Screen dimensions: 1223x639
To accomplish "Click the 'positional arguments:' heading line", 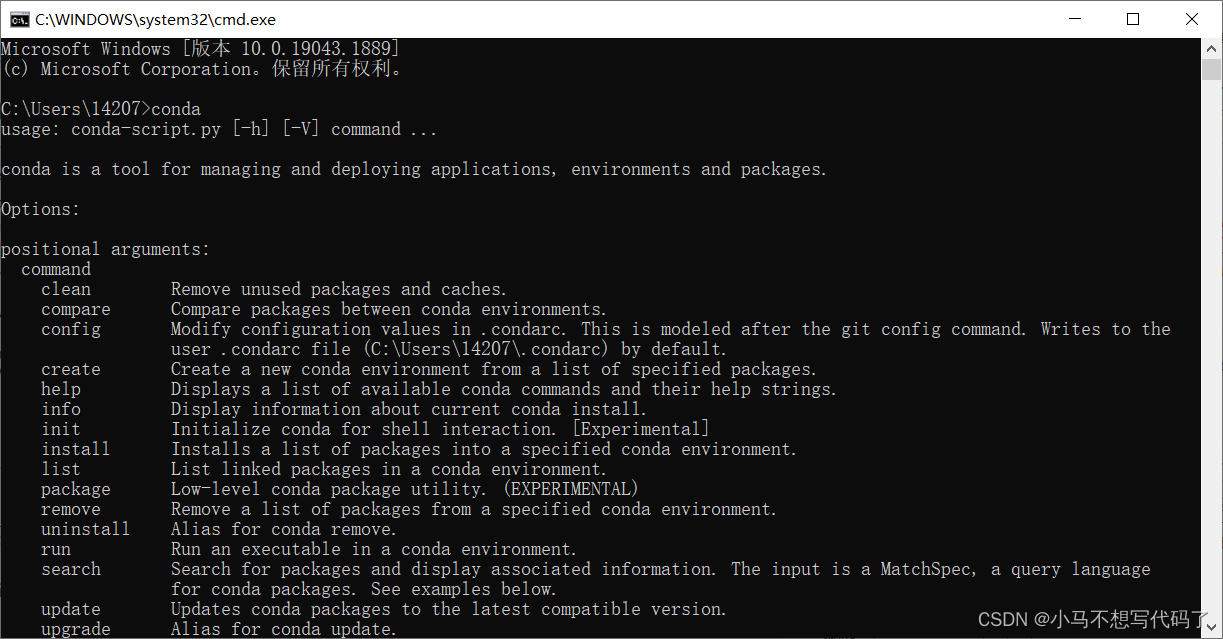I will (106, 249).
